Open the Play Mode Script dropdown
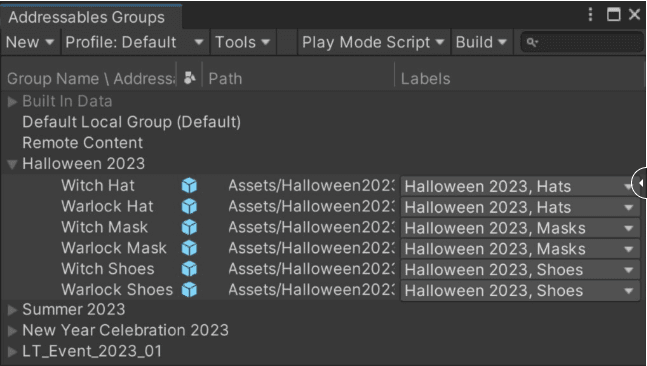 [373, 42]
